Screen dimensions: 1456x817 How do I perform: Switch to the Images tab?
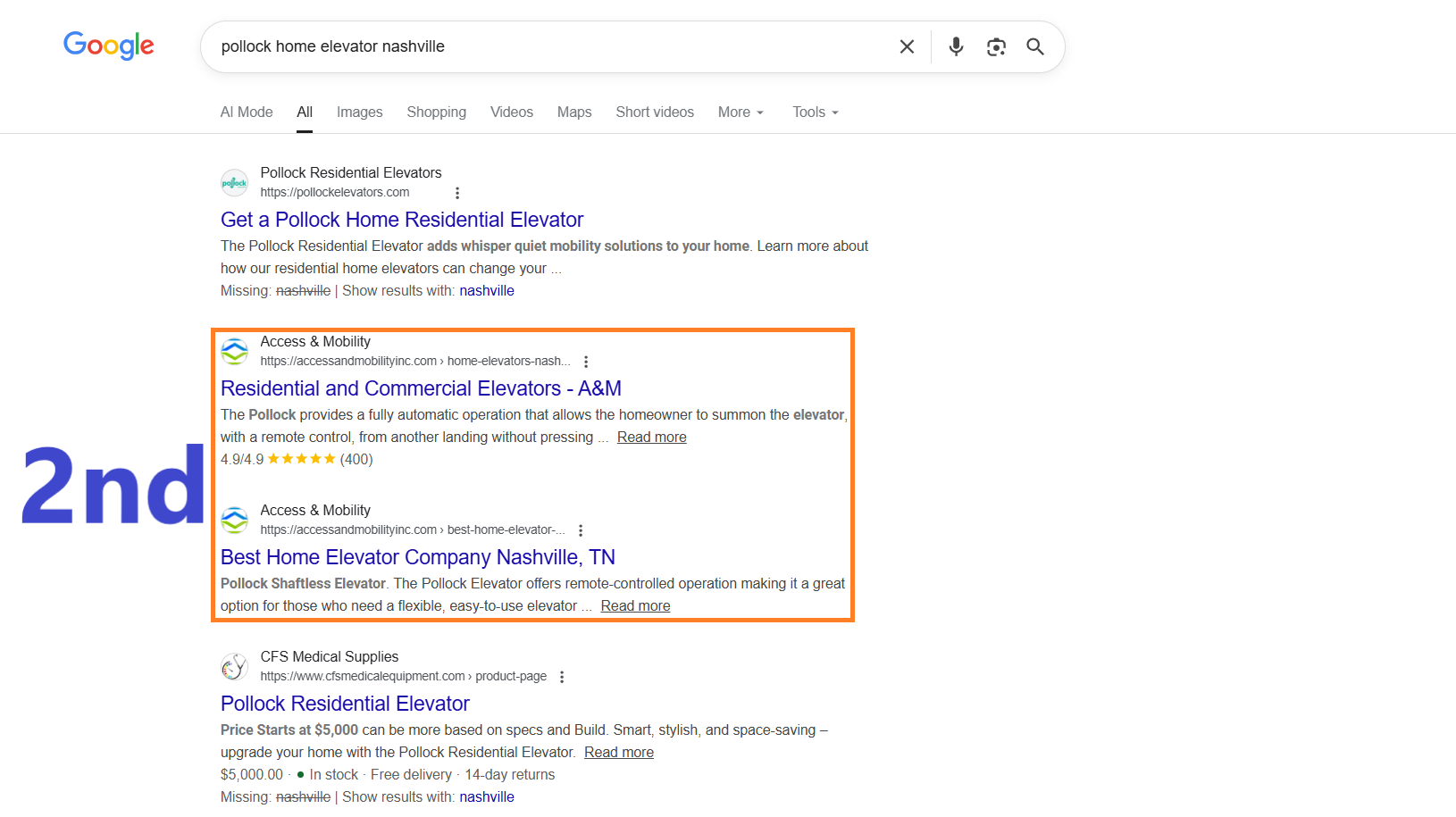coord(359,113)
